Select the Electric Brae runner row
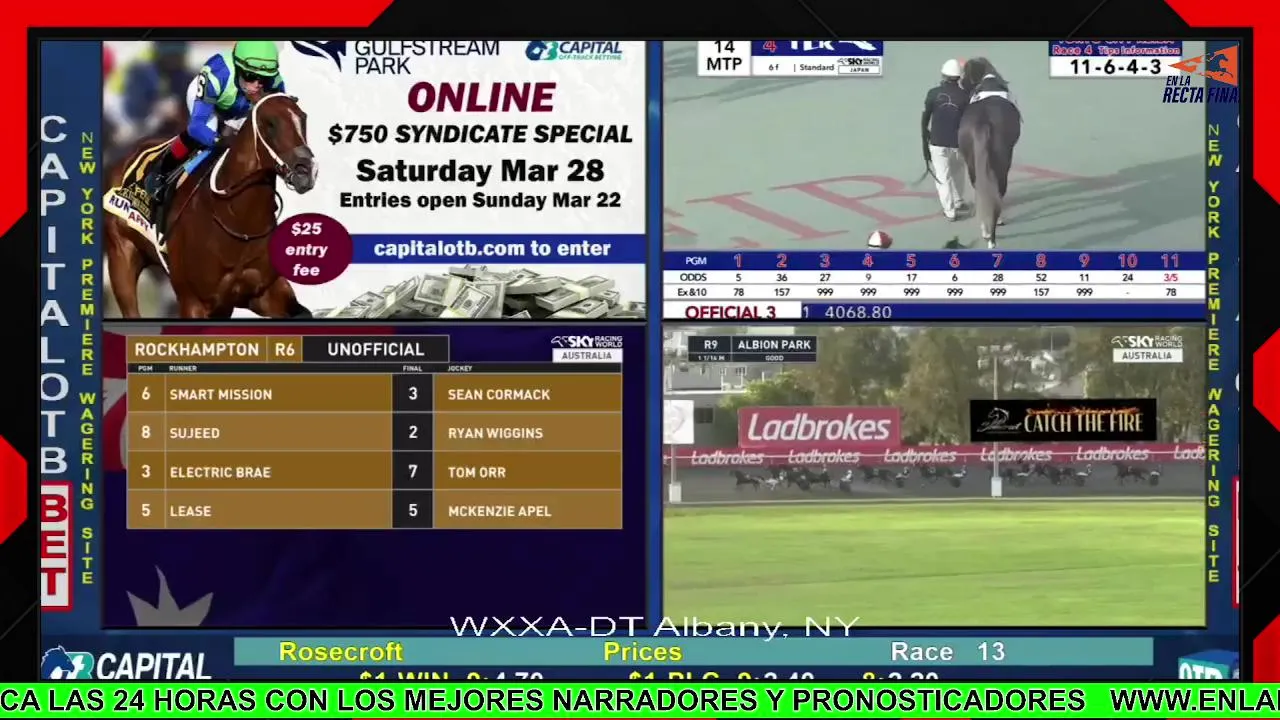The image size is (1280, 720). pyautogui.click(x=374, y=472)
